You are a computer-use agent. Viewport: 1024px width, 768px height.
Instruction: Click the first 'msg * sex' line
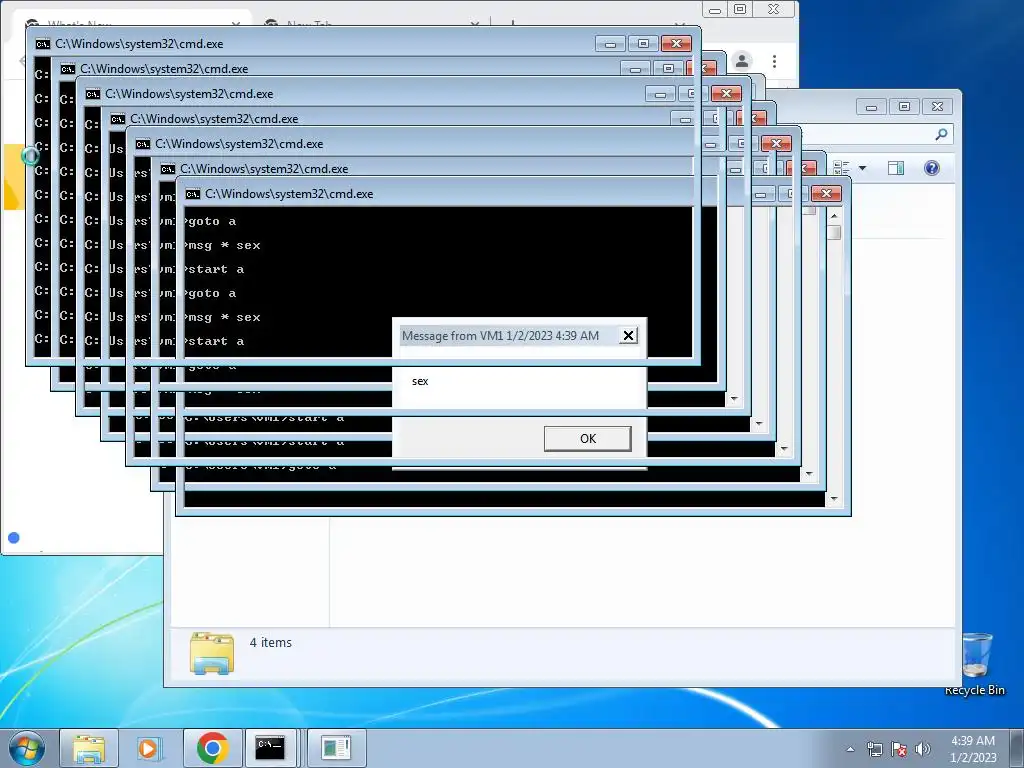[x=223, y=246]
